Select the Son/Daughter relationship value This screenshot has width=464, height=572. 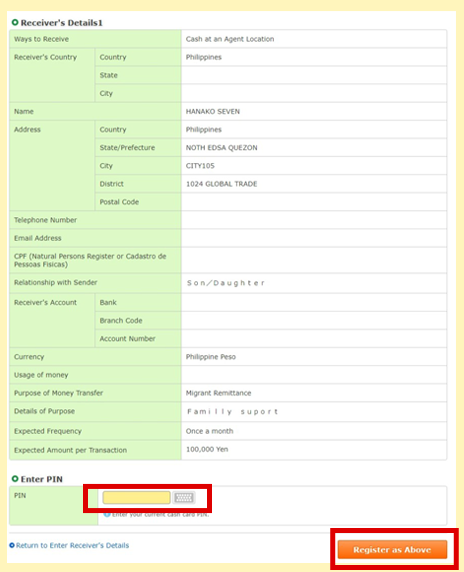pos(226,283)
